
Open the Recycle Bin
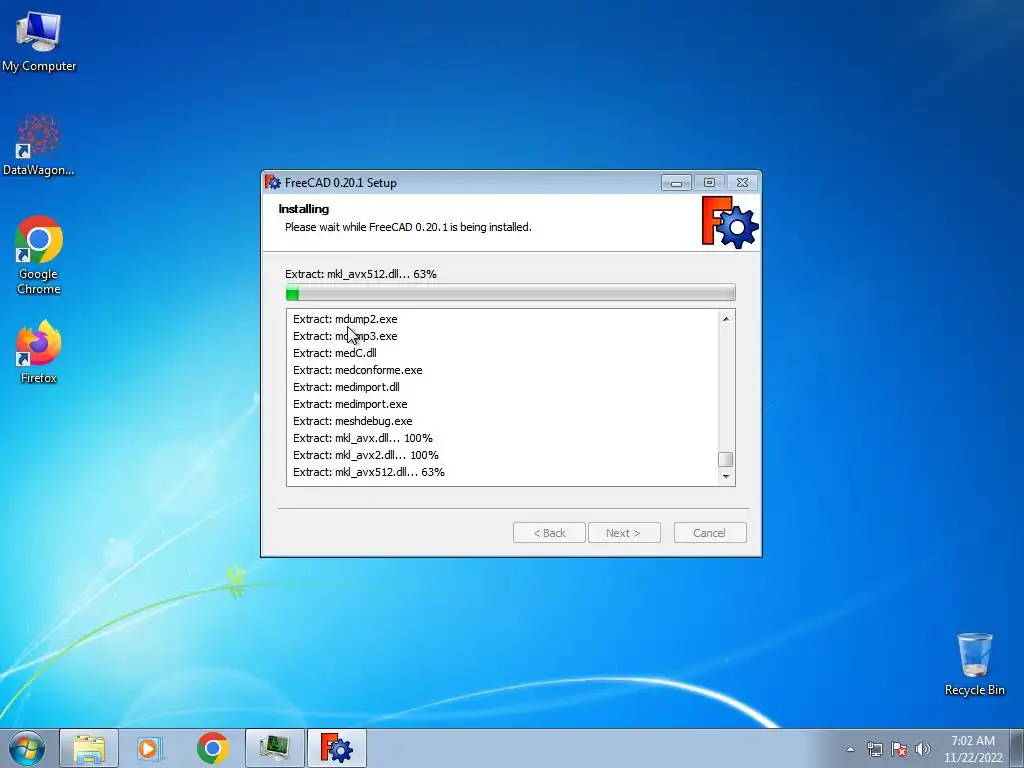(974, 664)
